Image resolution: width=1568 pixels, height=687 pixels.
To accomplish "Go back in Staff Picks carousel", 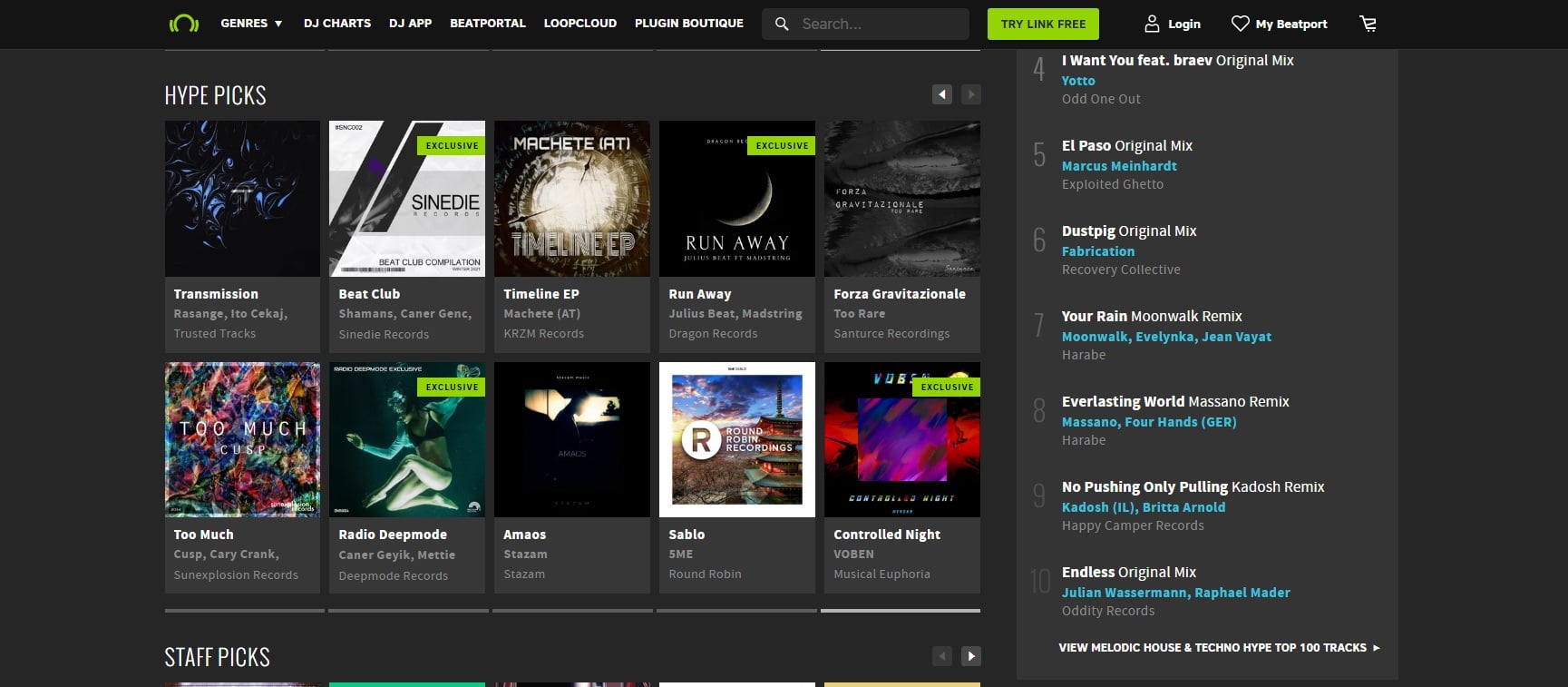I will click(942, 656).
